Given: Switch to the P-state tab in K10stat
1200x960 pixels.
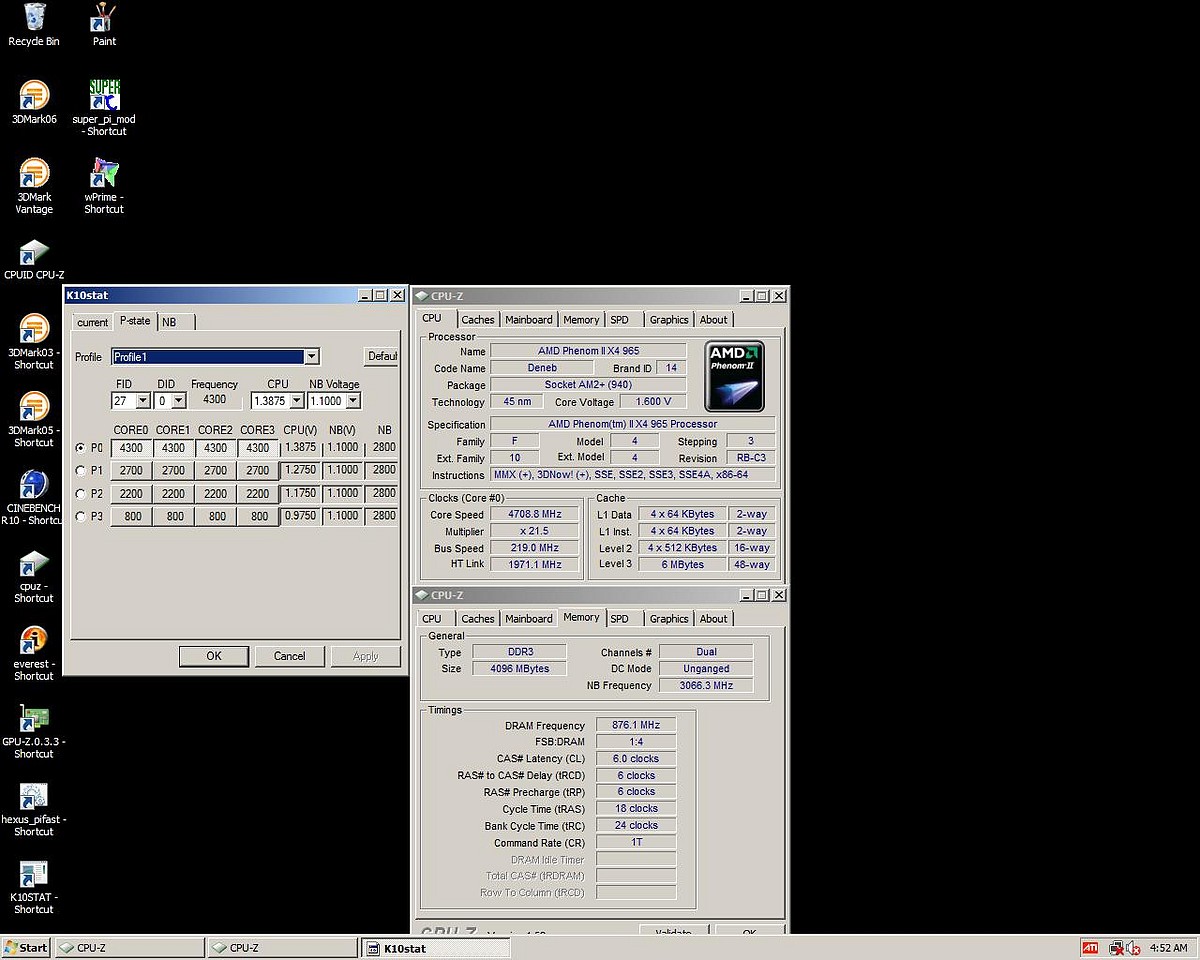Looking at the screenshot, I should coord(135,320).
